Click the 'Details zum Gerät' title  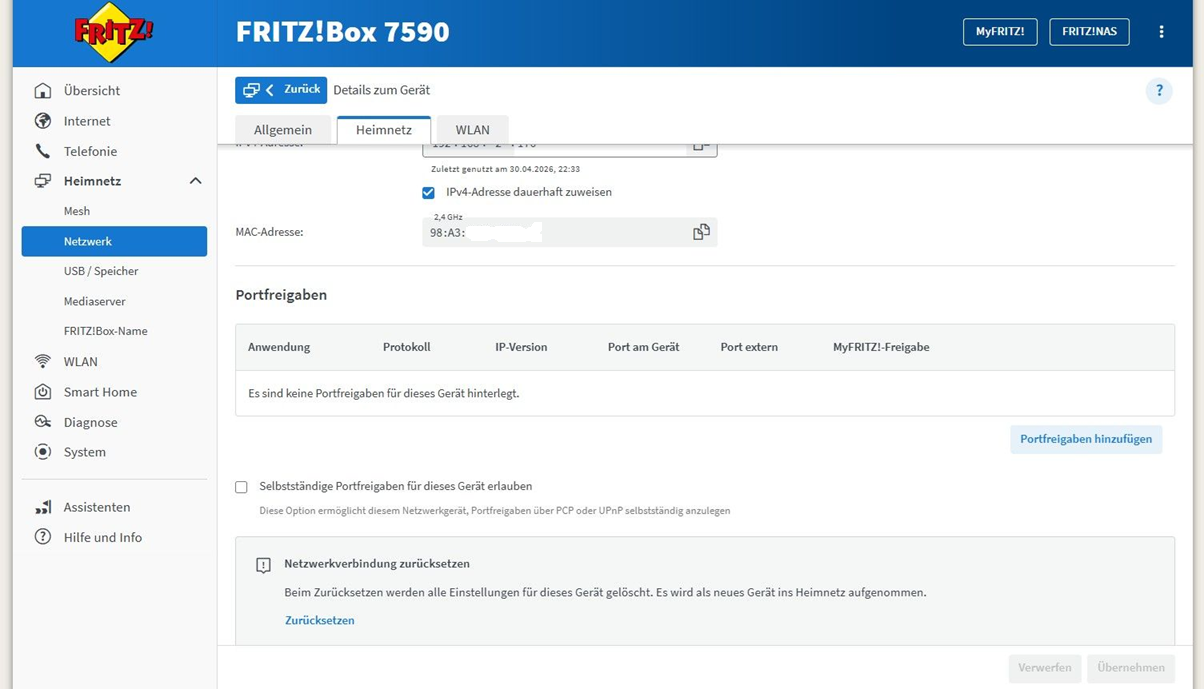click(381, 90)
